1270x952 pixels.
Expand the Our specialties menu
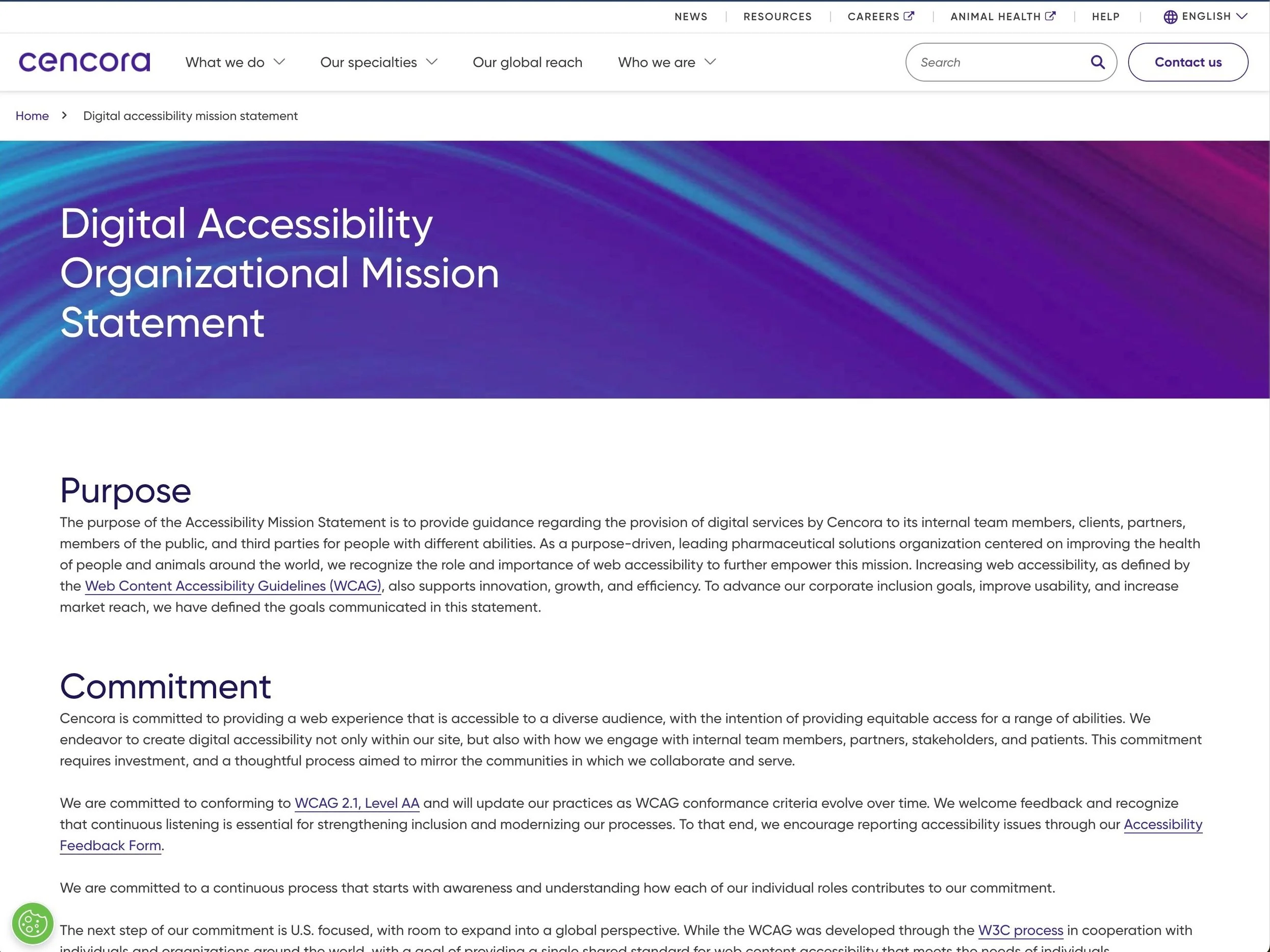[379, 62]
